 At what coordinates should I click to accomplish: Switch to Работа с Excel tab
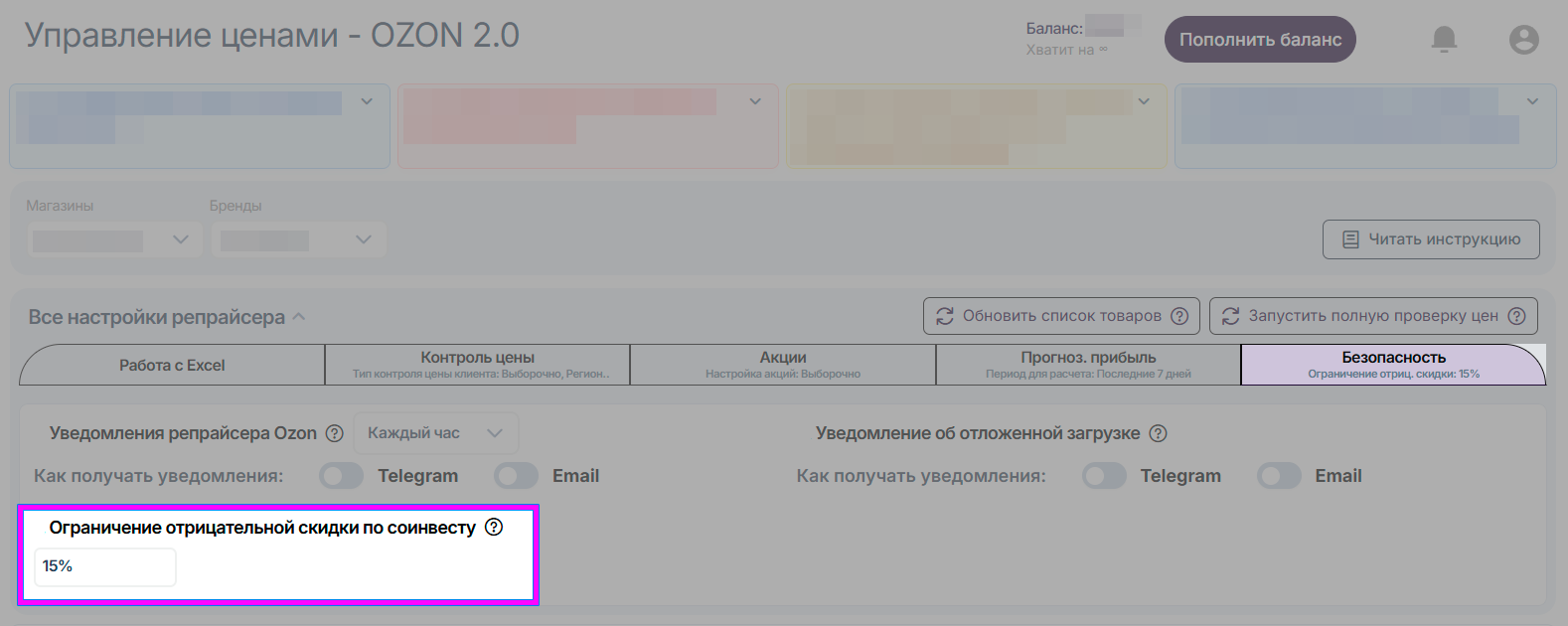[172, 365]
